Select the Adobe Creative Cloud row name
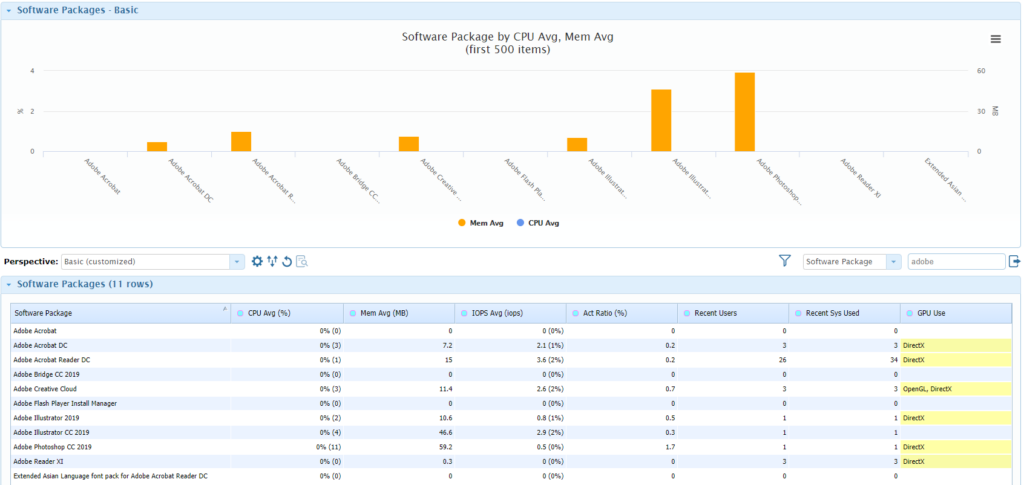The image size is (1024, 485). tap(45, 388)
